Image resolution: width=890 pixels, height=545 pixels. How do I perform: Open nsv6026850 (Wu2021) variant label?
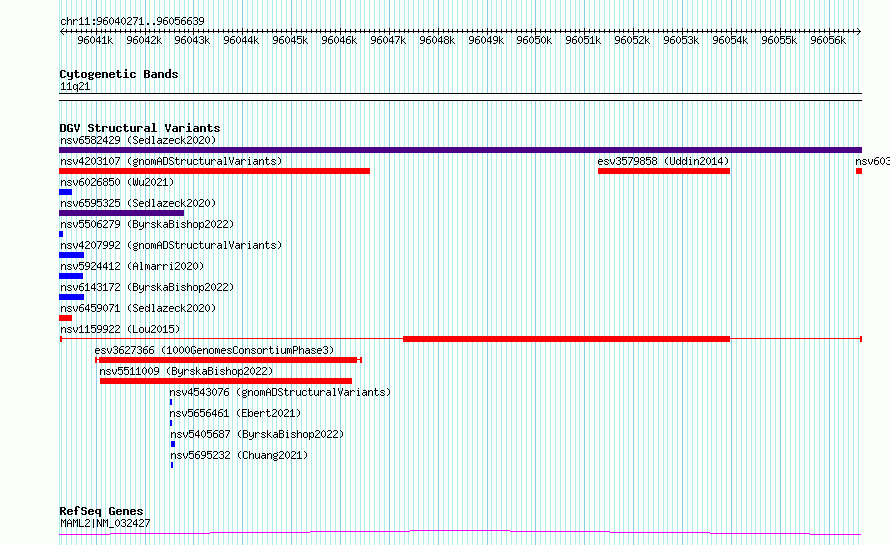point(117,182)
